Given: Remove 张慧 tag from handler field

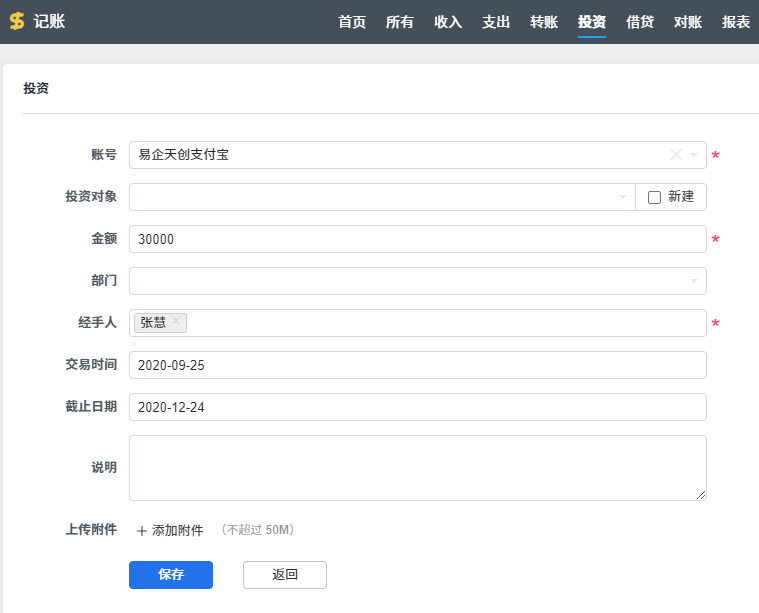Looking at the screenshot, I should click(x=176, y=321).
